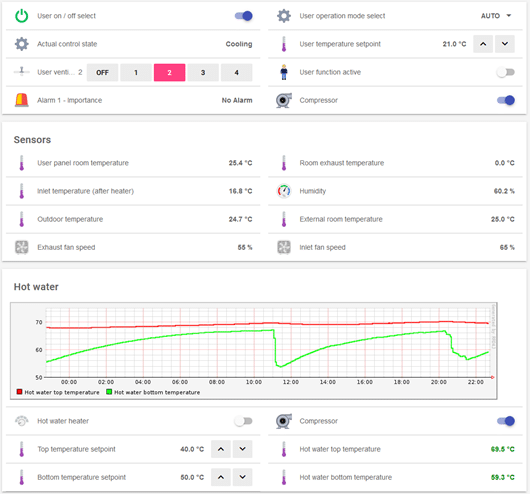Increase the user temperature setpoint
This screenshot has height=494, width=530.
click(483, 44)
